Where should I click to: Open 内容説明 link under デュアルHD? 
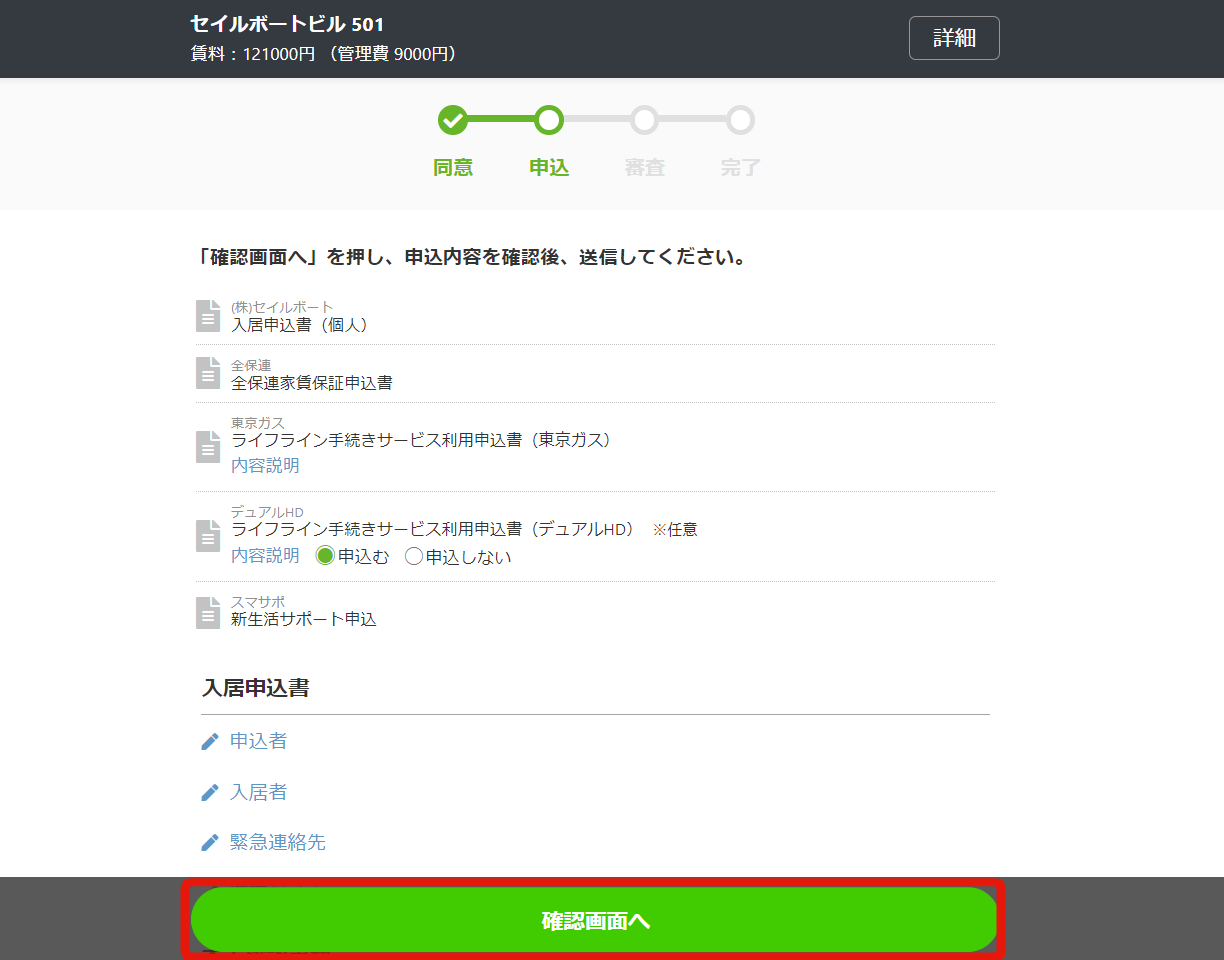(265, 555)
